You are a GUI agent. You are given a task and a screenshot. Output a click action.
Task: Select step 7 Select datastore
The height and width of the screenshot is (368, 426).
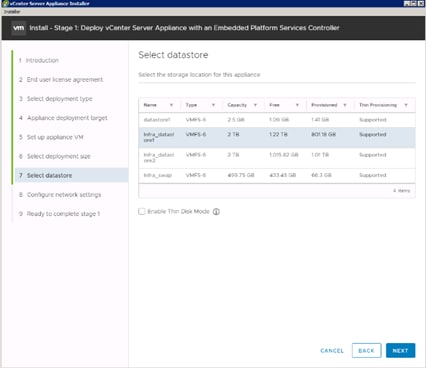pyautogui.click(x=71, y=175)
